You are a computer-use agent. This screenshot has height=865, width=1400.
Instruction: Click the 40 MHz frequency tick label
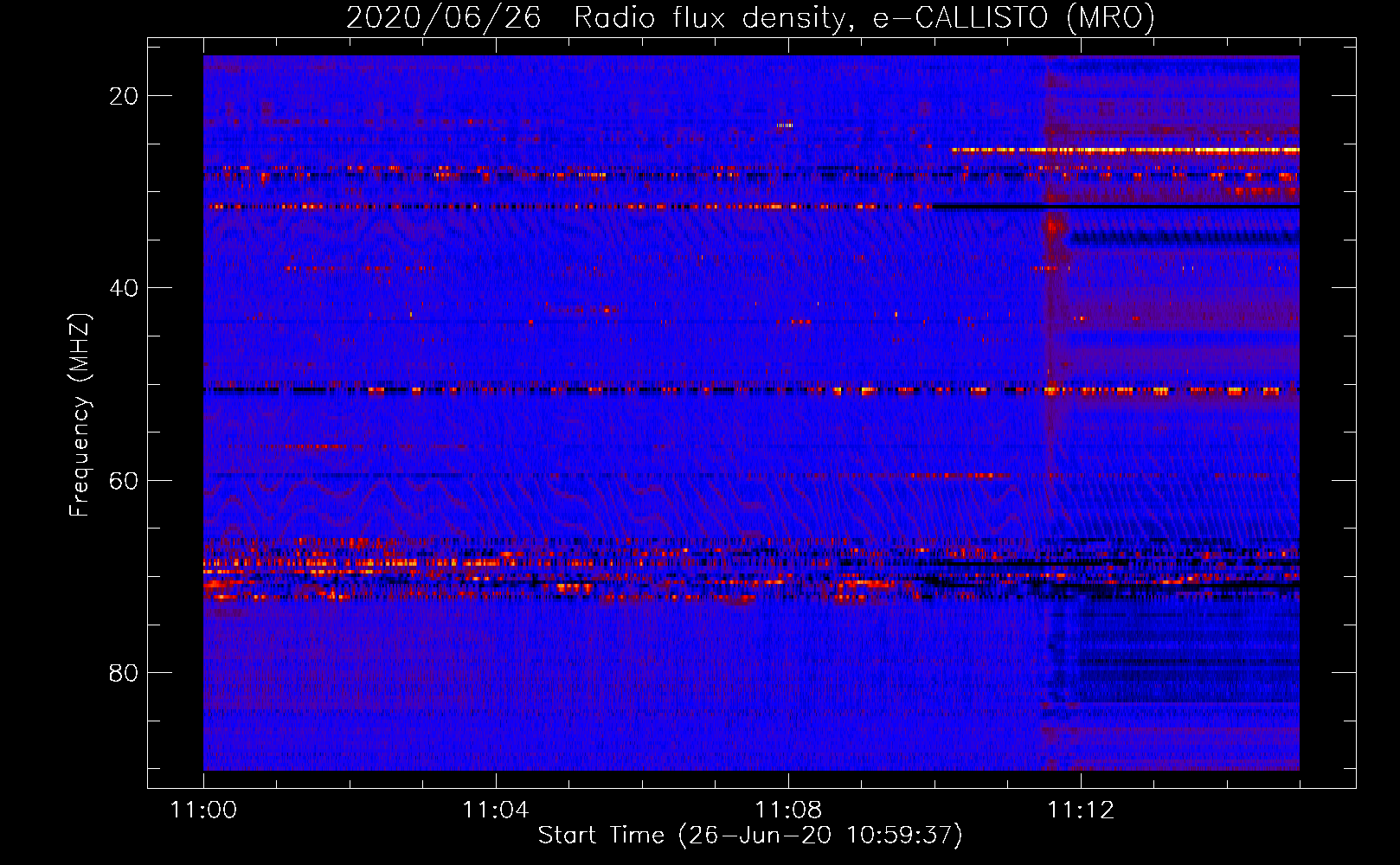click(x=124, y=288)
